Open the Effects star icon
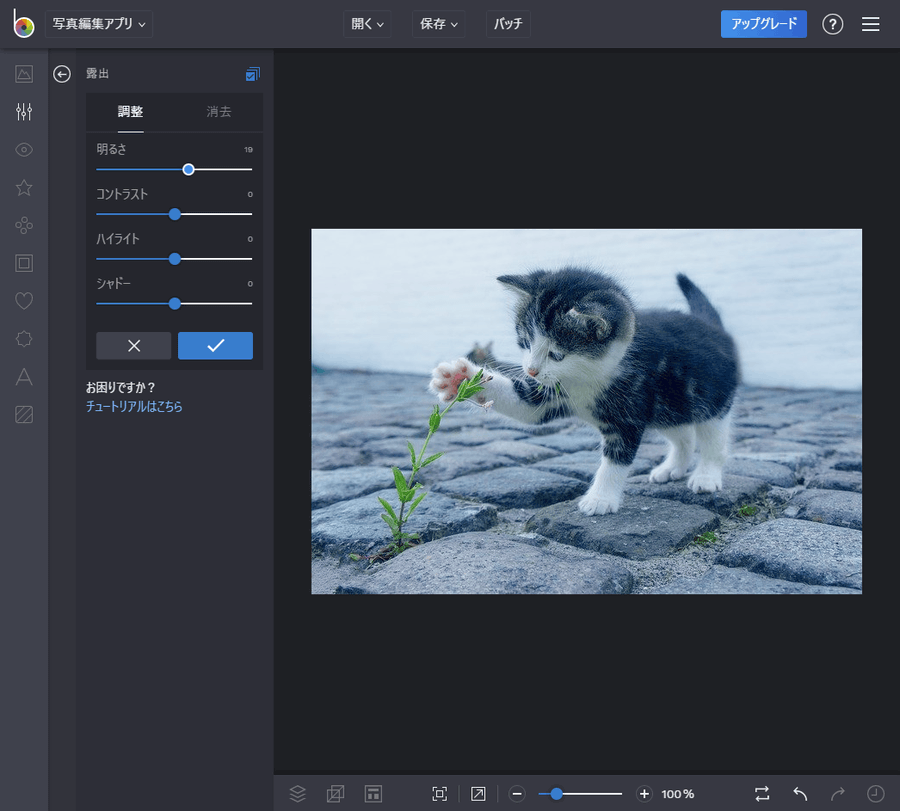 tap(24, 188)
